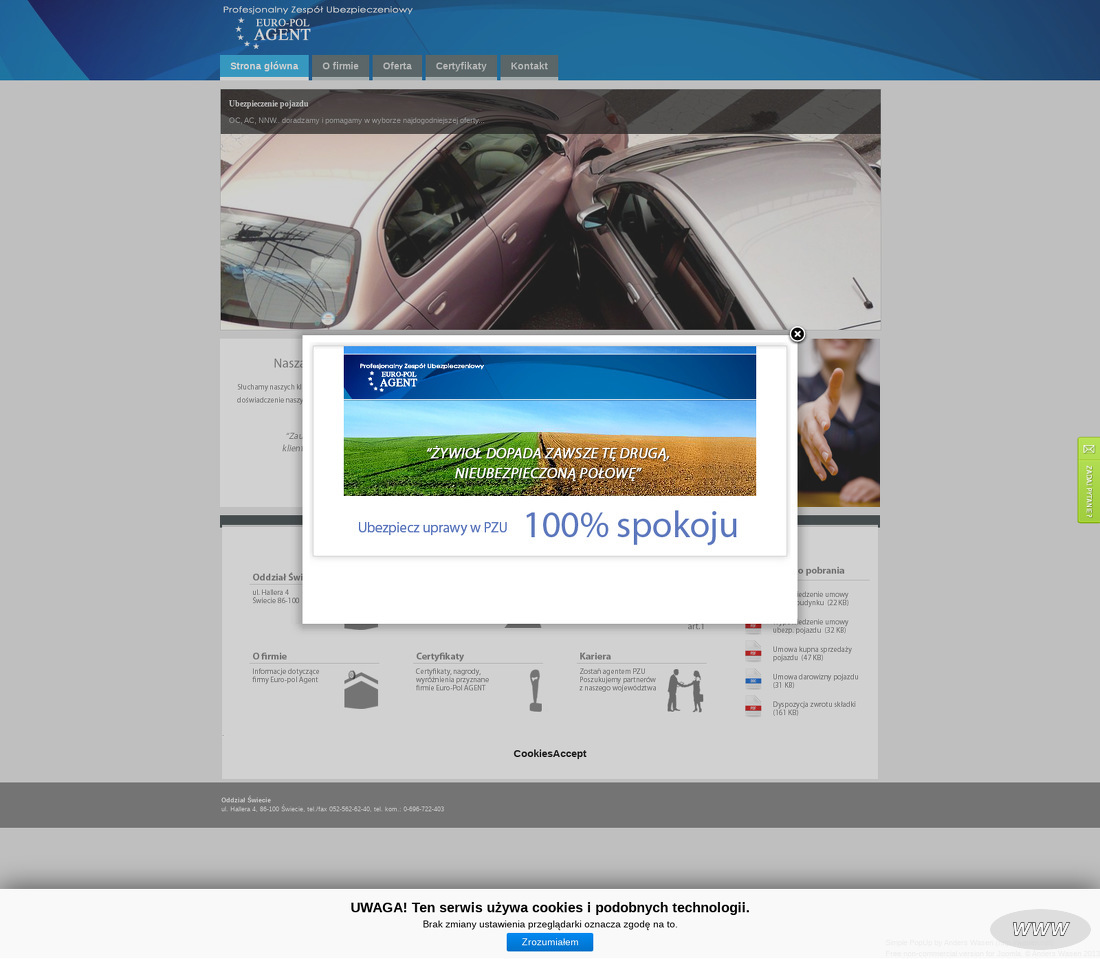This screenshot has width=1100, height=959.
Task: Click the 'Zostań agentem PZU' description
Action: click(x=617, y=680)
